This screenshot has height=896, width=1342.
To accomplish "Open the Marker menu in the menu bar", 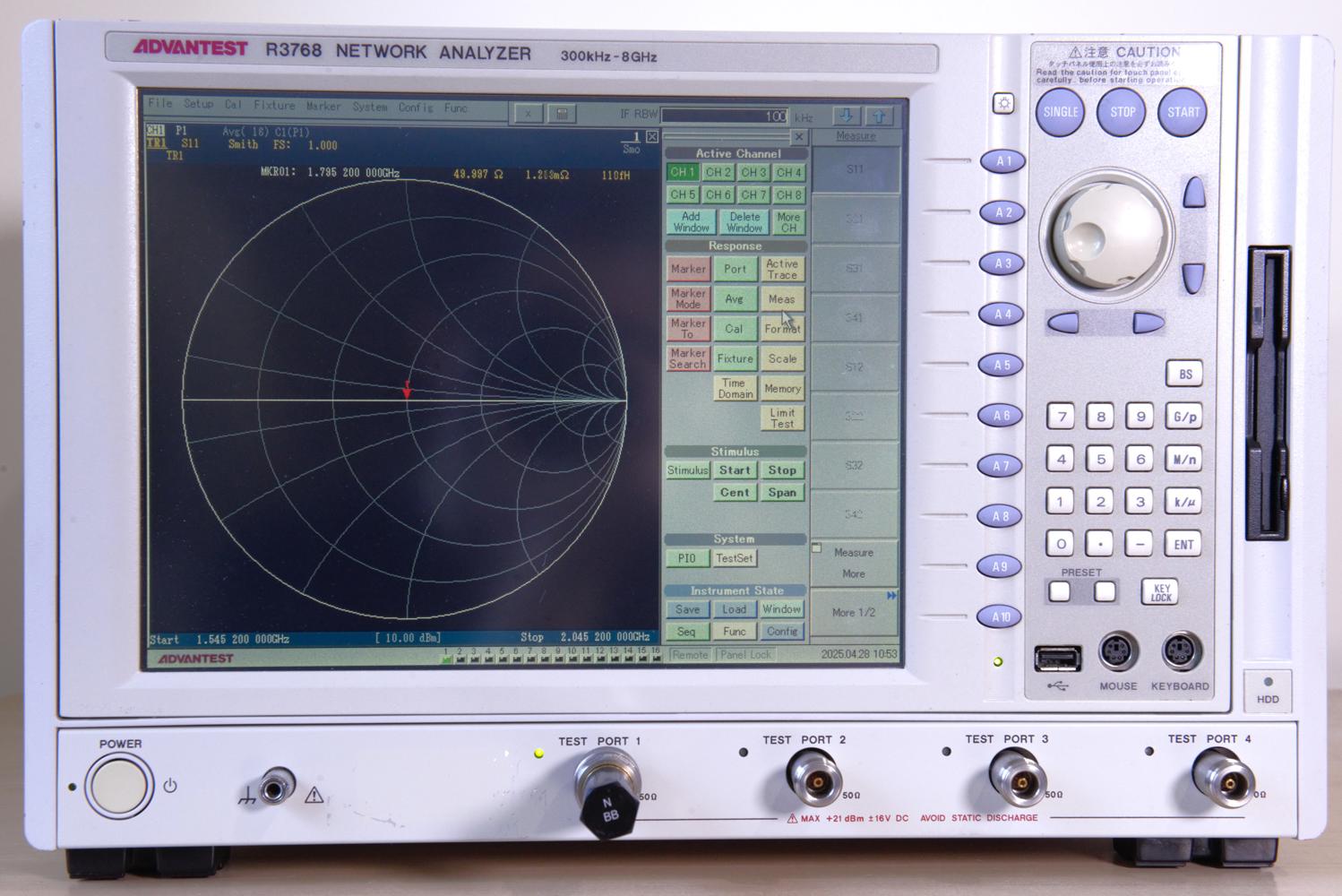I will 323,106.
